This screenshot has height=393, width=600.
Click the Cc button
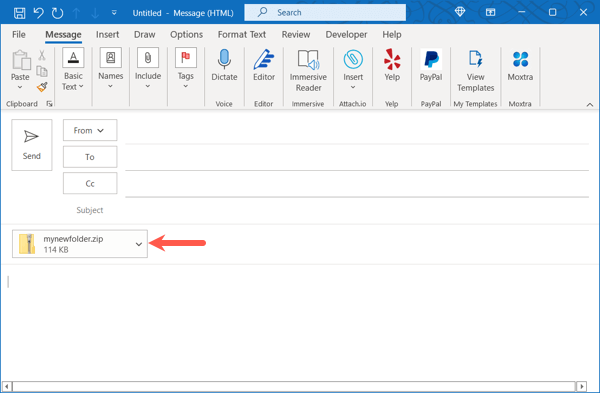pos(90,183)
